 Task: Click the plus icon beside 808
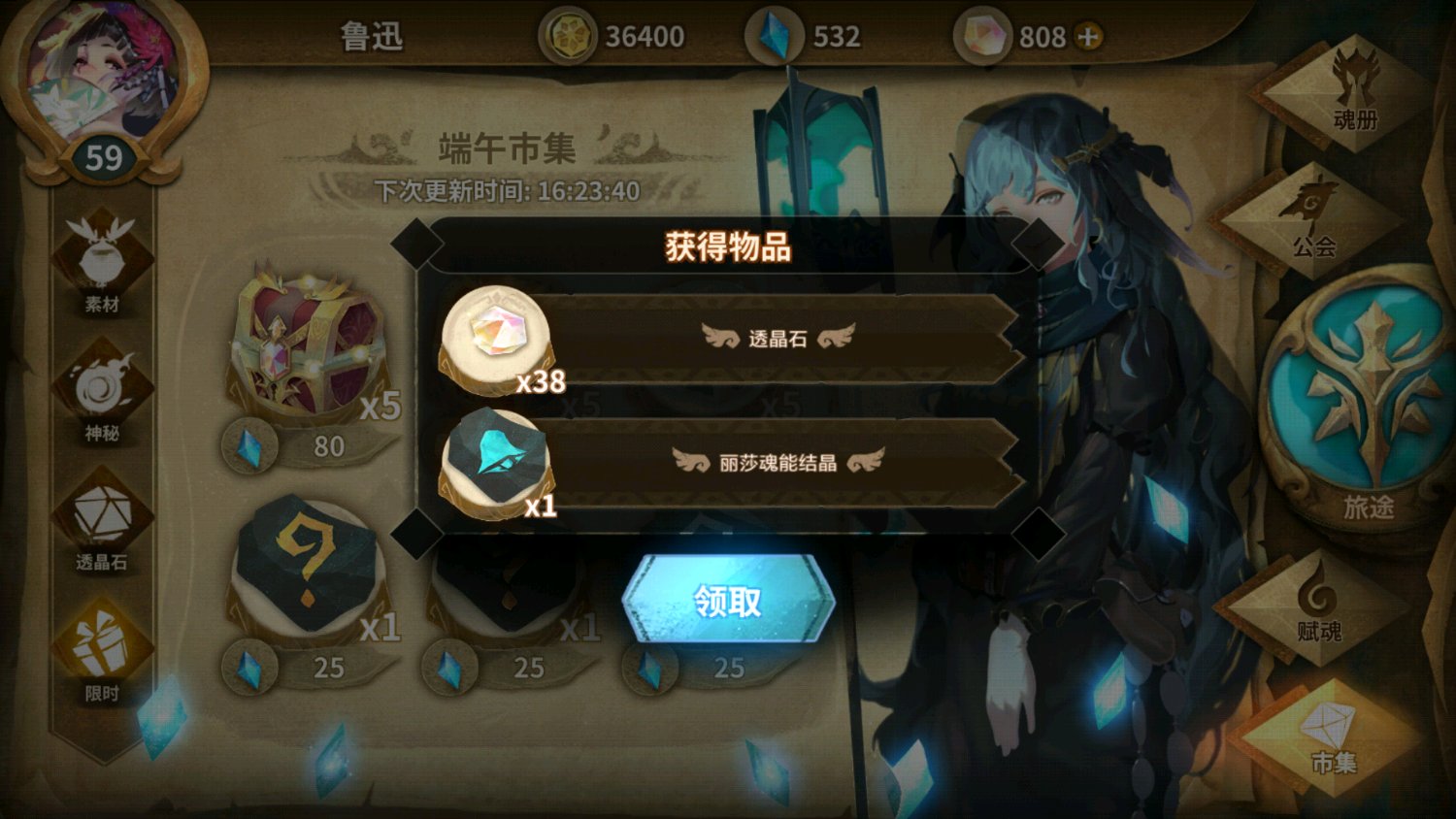1089,37
